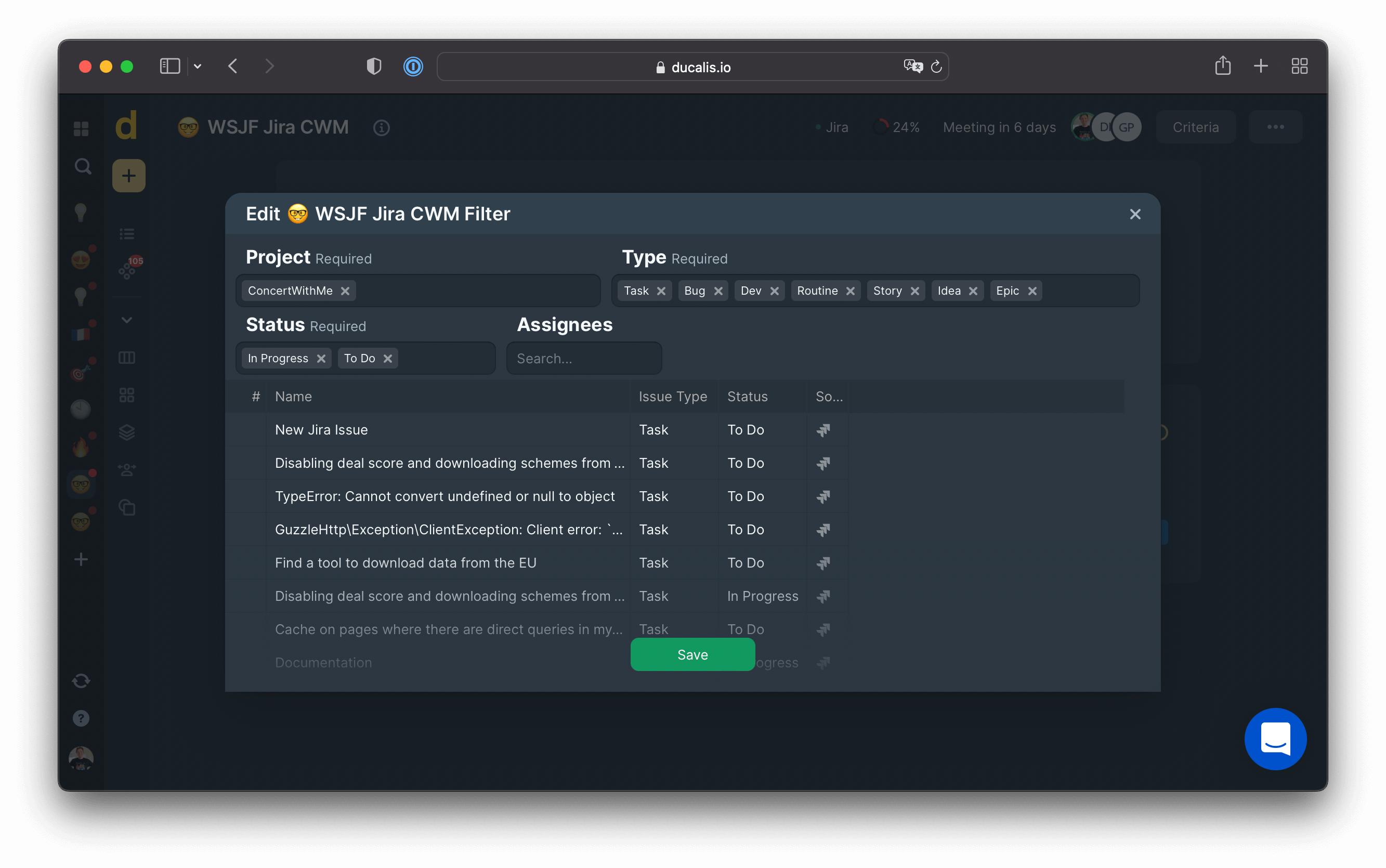This screenshot has width=1386, height=868.
Task: Remove ConcertWithMe project tag
Action: (x=345, y=291)
